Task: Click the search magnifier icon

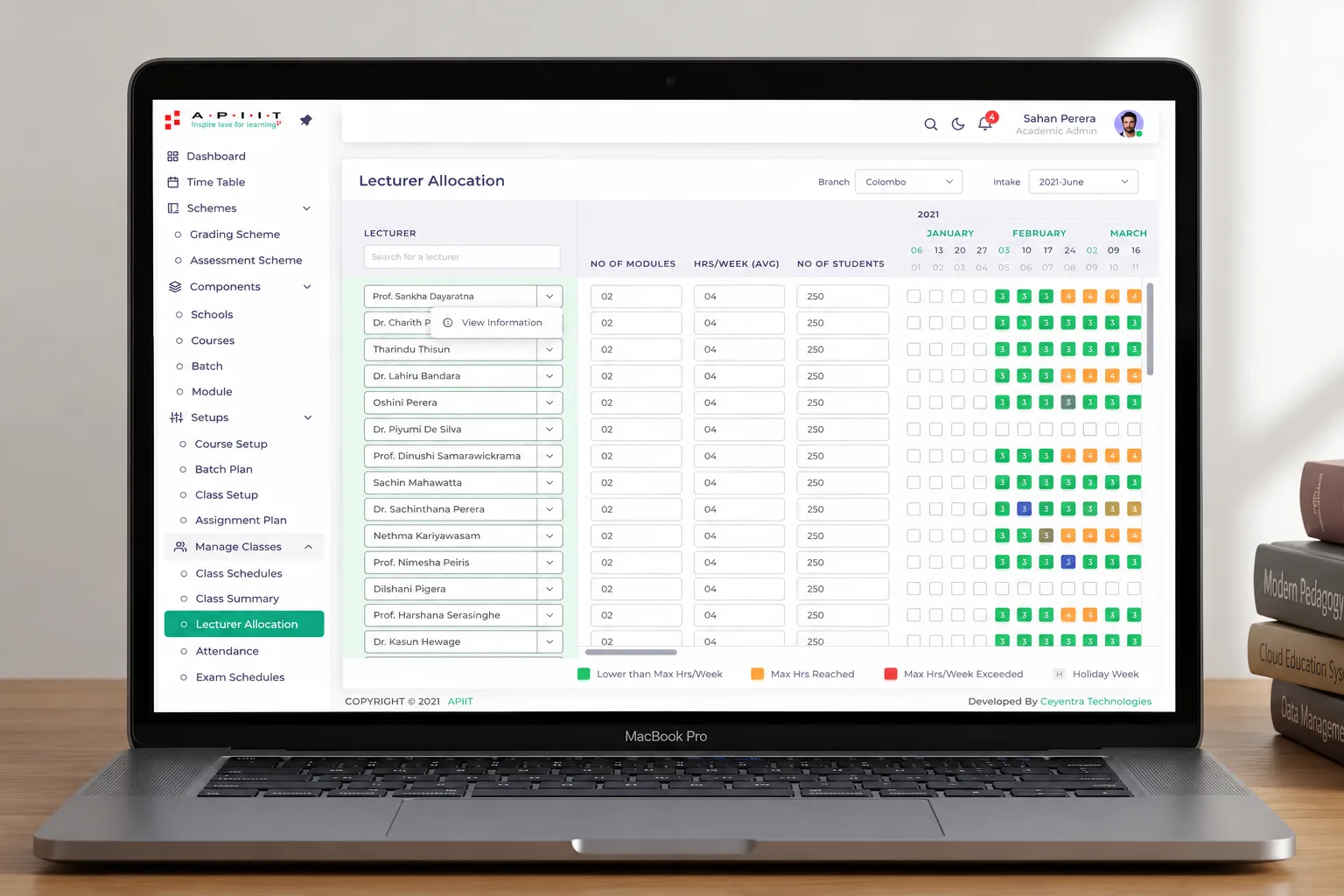Action: [x=931, y=124]
